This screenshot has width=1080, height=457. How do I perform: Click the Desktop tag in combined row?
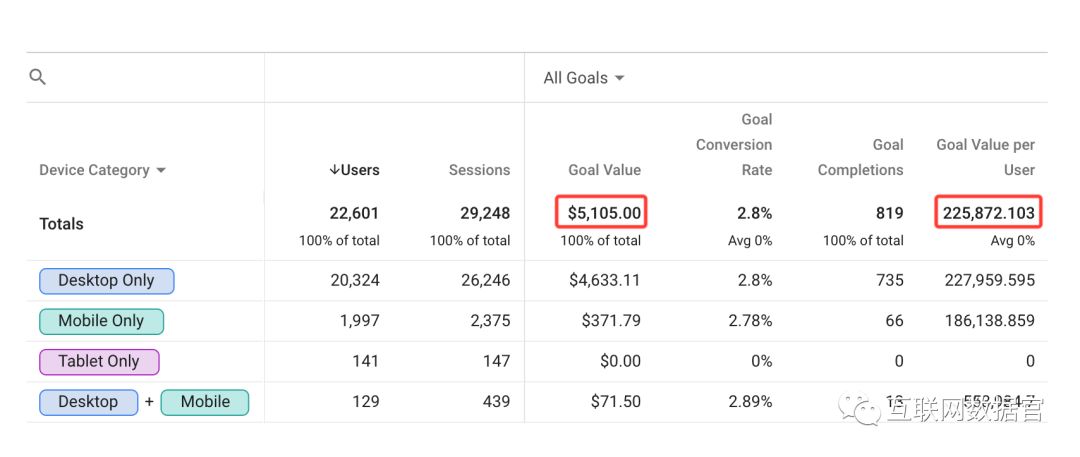[88, 402]
